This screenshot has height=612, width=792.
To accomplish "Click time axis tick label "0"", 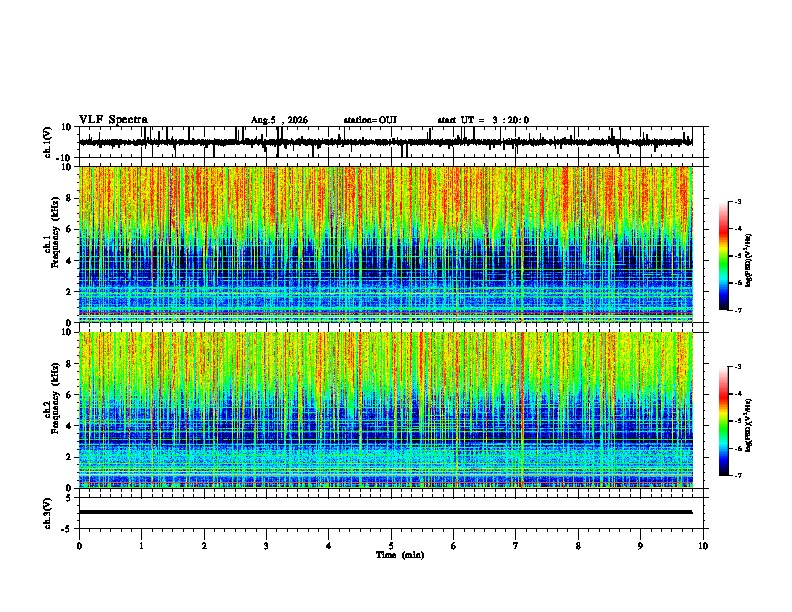I will (x=79, y=546).
